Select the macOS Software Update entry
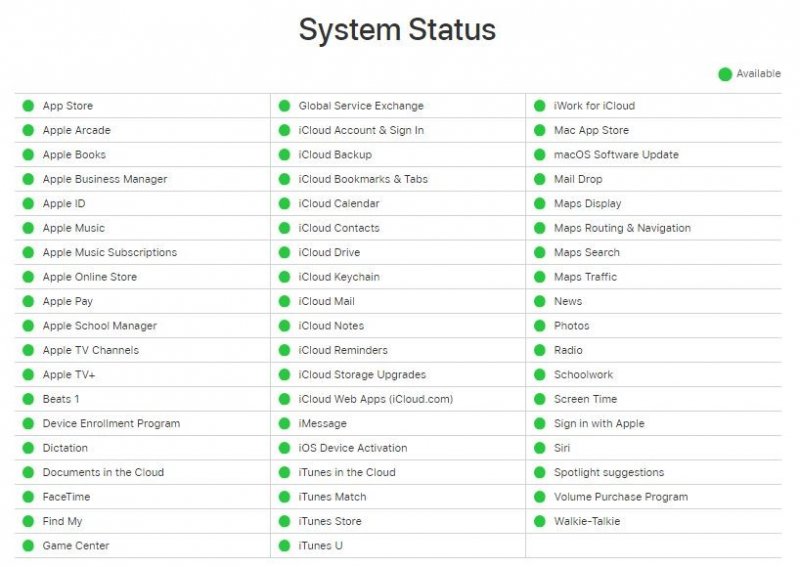This screenshot has width=800, height=567. [x=616, y=155]
